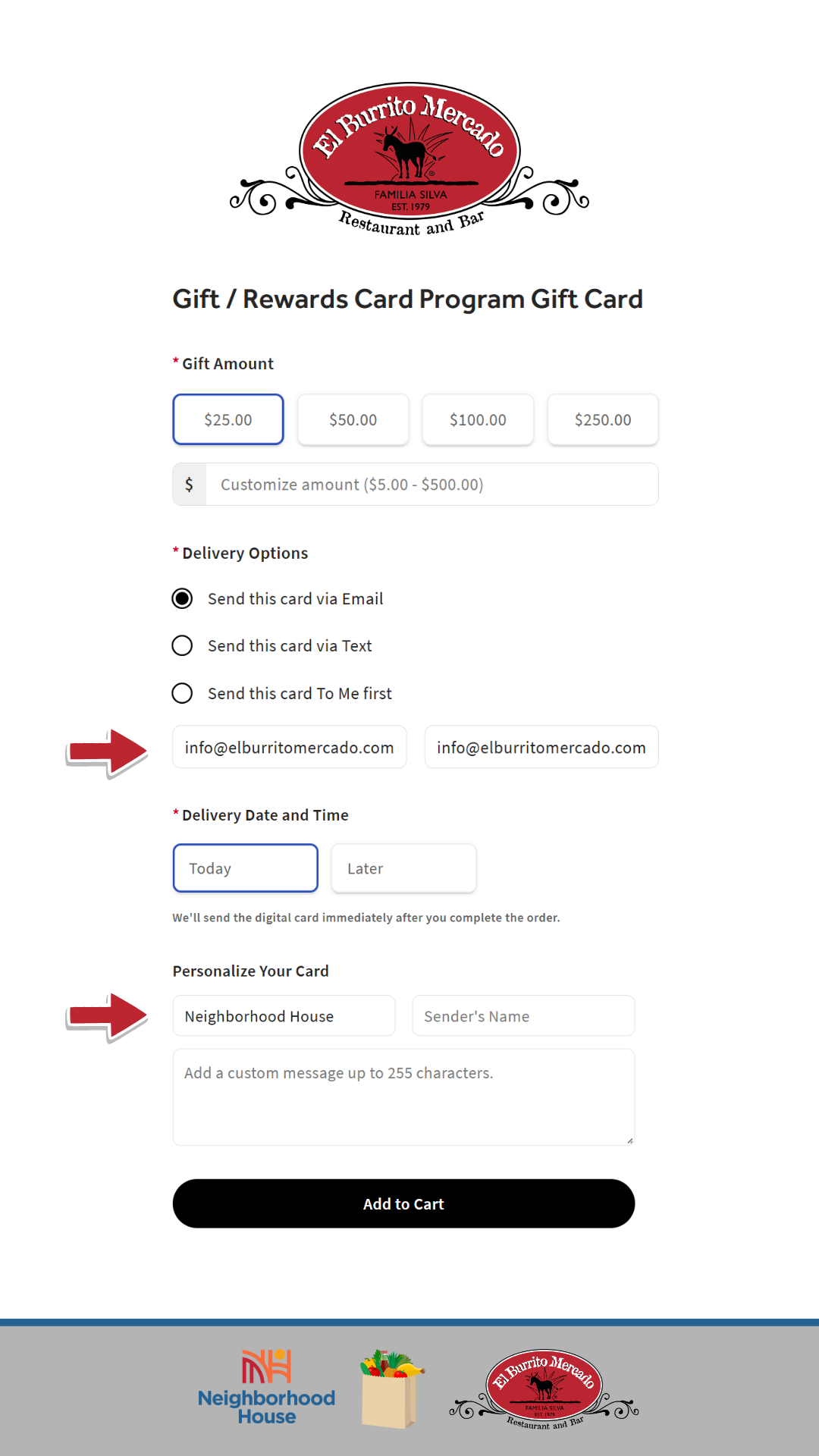Select Send this card via Email

tap(182, 599)
